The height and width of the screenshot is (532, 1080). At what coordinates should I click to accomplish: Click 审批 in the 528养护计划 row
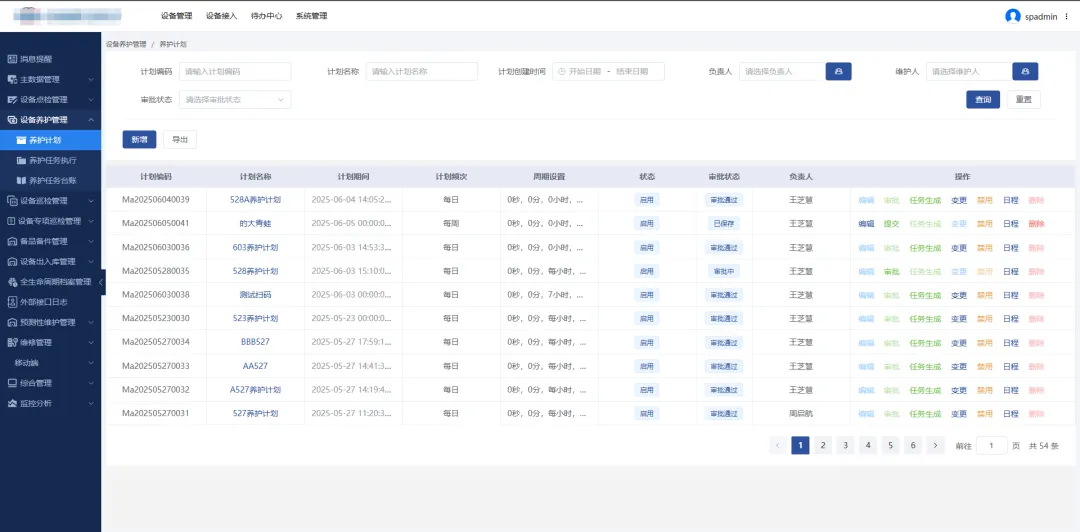[891, 272]
